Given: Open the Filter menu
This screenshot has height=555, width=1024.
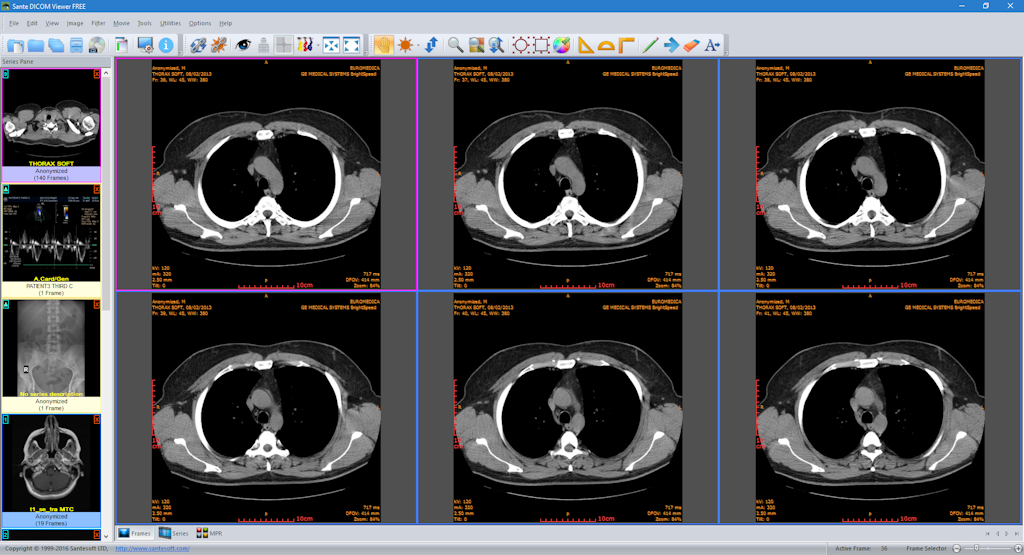Looking at the screenshot, I should (98, 22).
